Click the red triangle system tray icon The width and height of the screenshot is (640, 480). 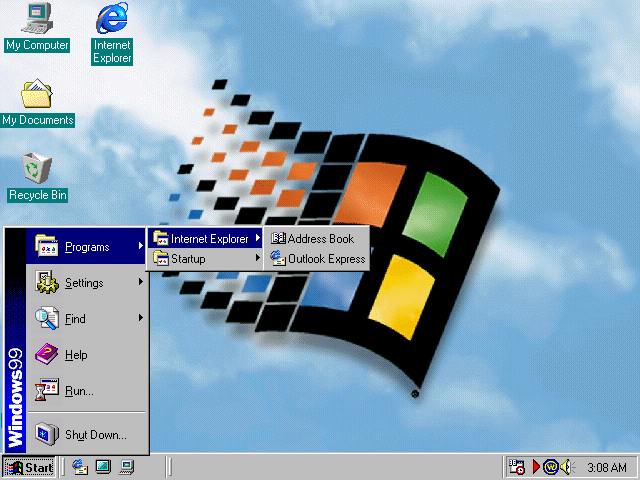536,467
